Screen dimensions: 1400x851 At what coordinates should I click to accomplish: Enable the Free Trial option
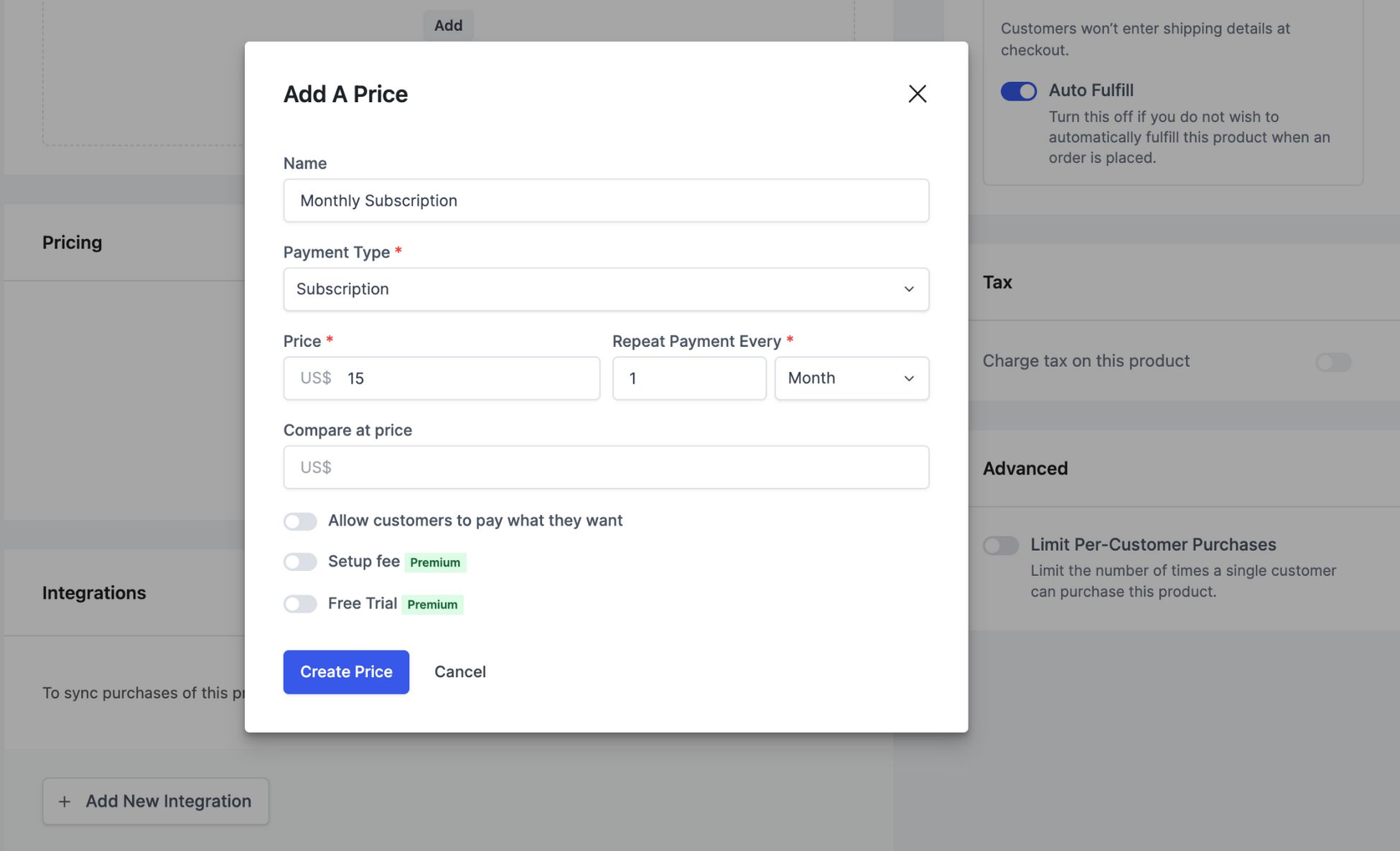(x=300, y=604)
